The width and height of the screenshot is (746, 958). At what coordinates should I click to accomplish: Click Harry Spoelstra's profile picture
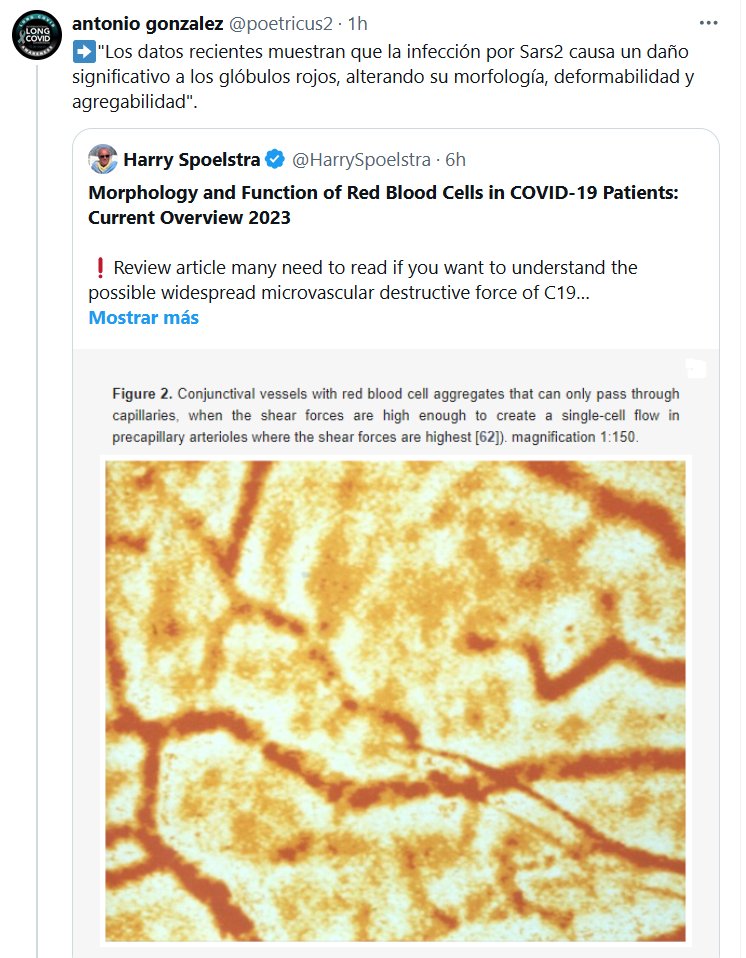pyautogui.click(x=102, y=159)
